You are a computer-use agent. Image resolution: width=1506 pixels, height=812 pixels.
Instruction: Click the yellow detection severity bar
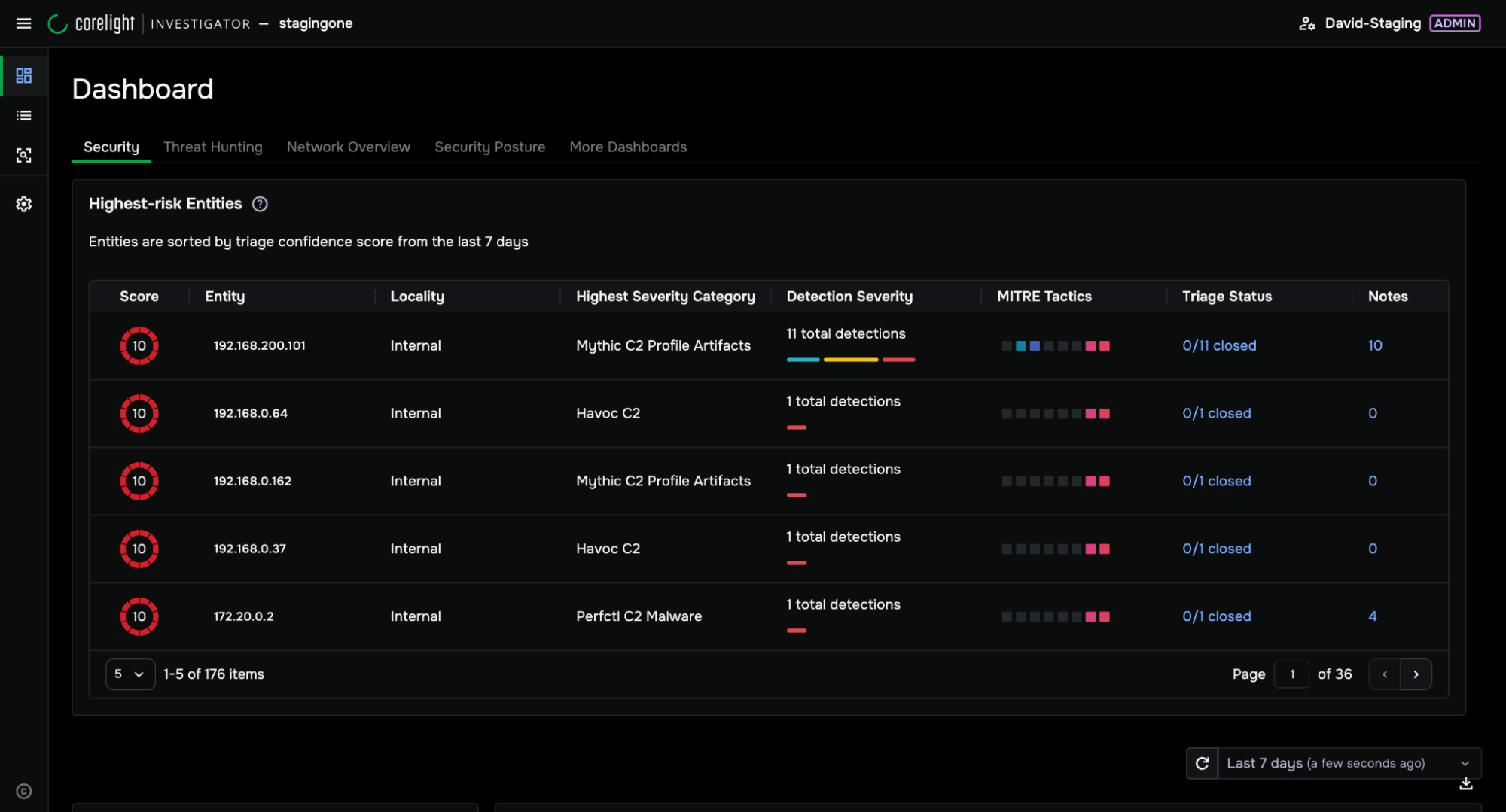(x=851, y=360)
